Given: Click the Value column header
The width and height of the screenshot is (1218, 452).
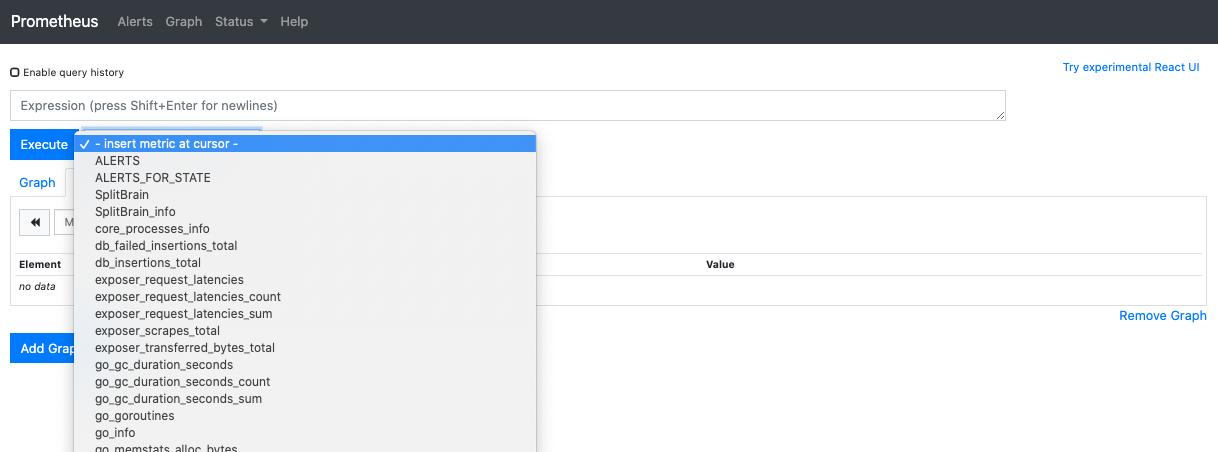Looking at the screenshot, I should [720, 265].
